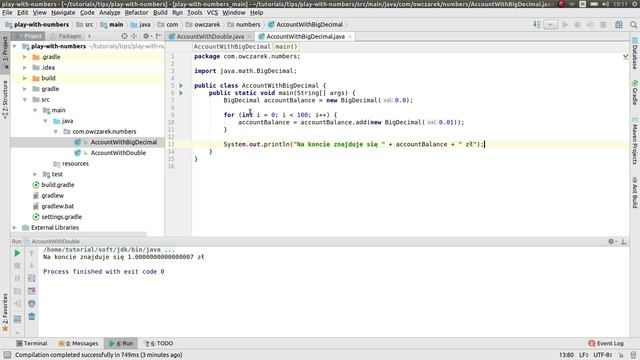This screenshot has width=640, height=360.
Task: Toggle scroll to end icon in Run console
Action: point(31,291)
